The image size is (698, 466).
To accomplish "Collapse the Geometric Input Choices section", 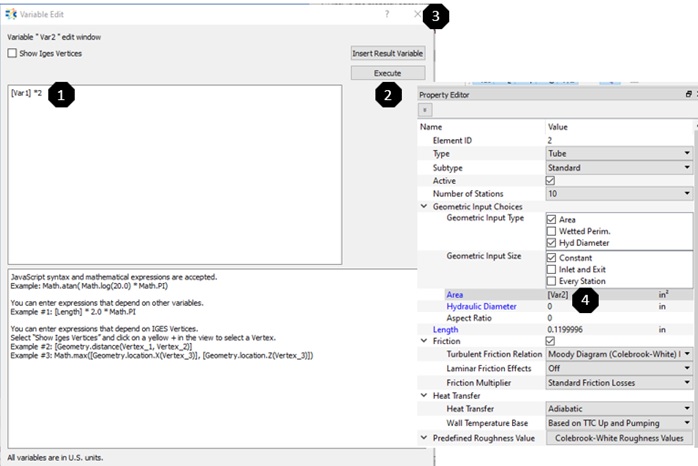I will (x=424, y=206).
